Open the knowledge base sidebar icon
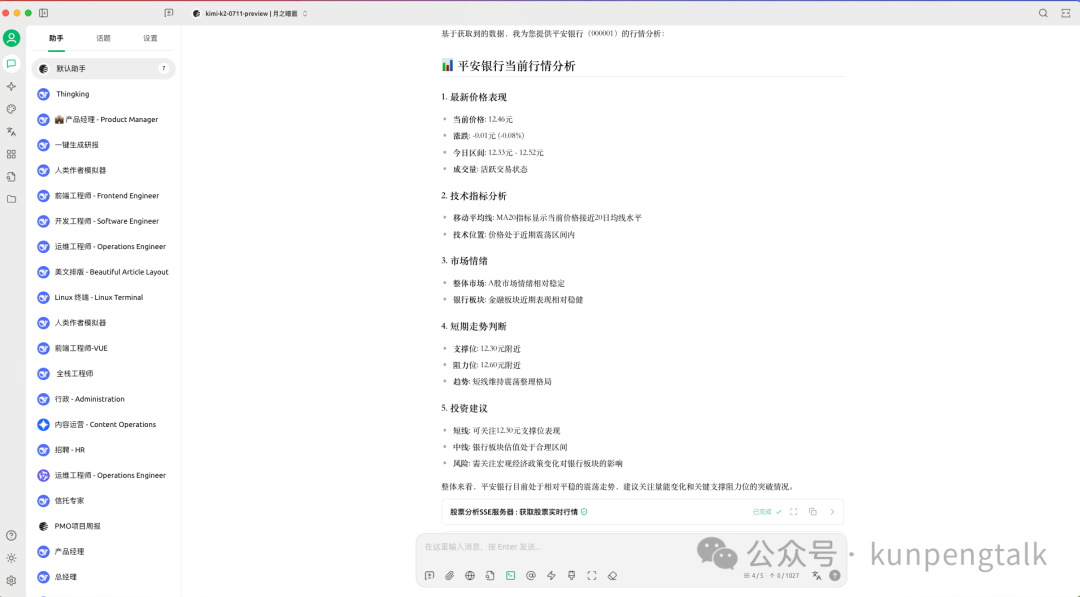Viewport: 1080px width, 597px height. click(12, 177)
